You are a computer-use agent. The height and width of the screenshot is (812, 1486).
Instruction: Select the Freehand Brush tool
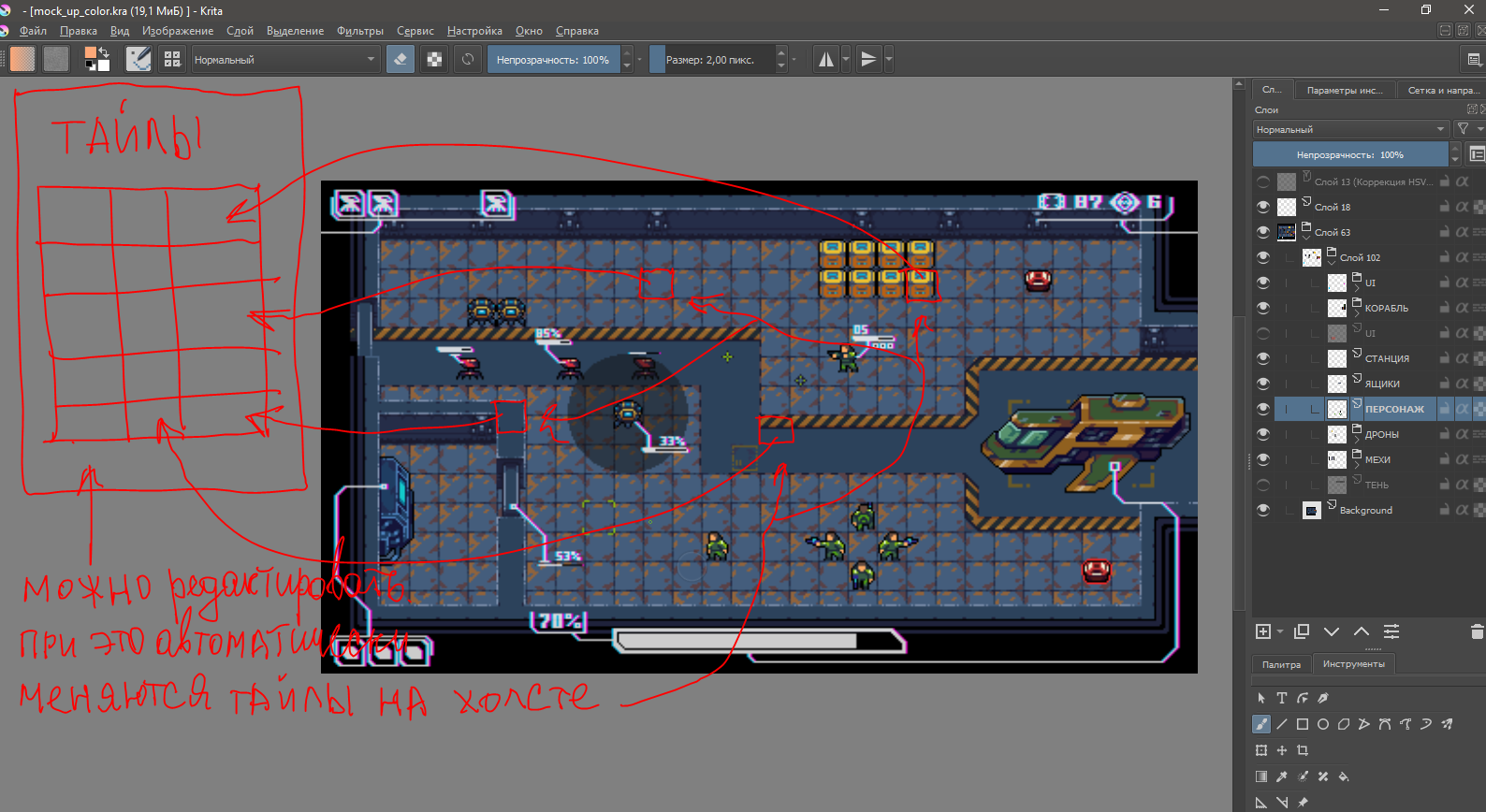pyautogui.click(x=1261, y=724)
